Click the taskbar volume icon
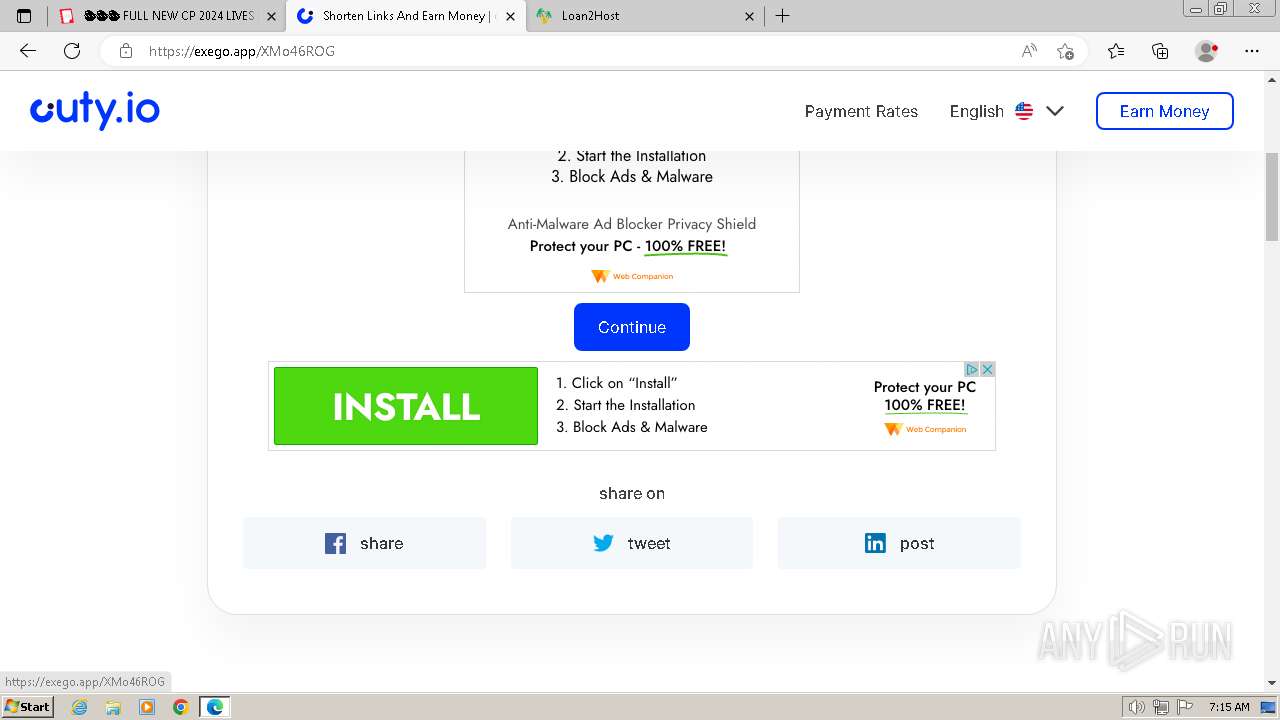This screenshot has height=720, width=1280. (x=1138, y=707)
